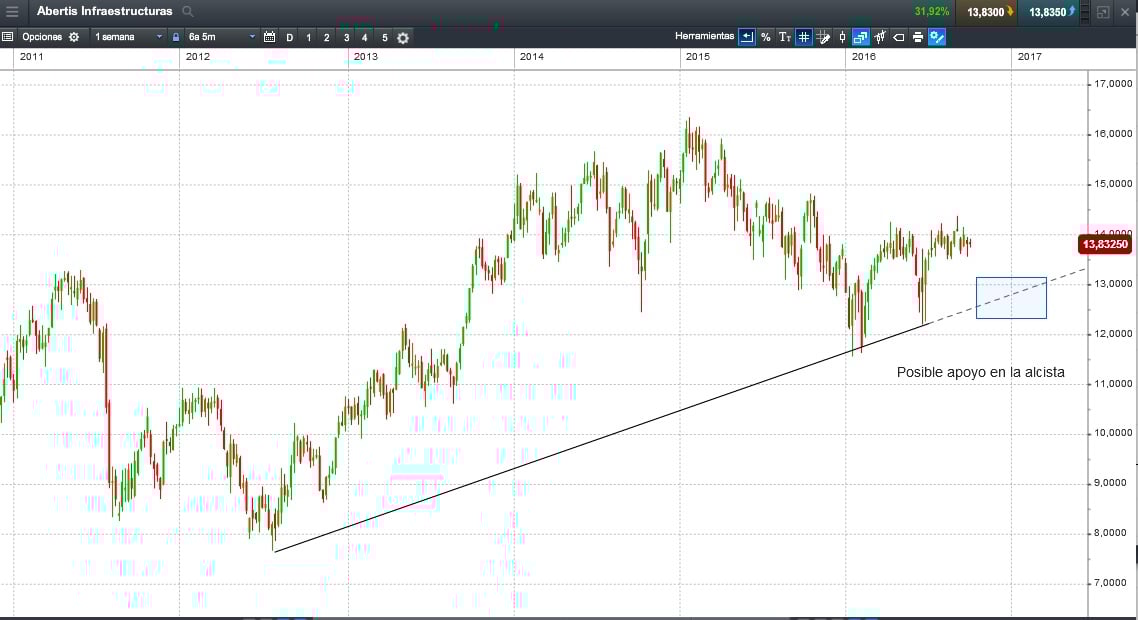The image size is (1138, 620).
Task: Select chart preset 4
Action: pos(364,38)
